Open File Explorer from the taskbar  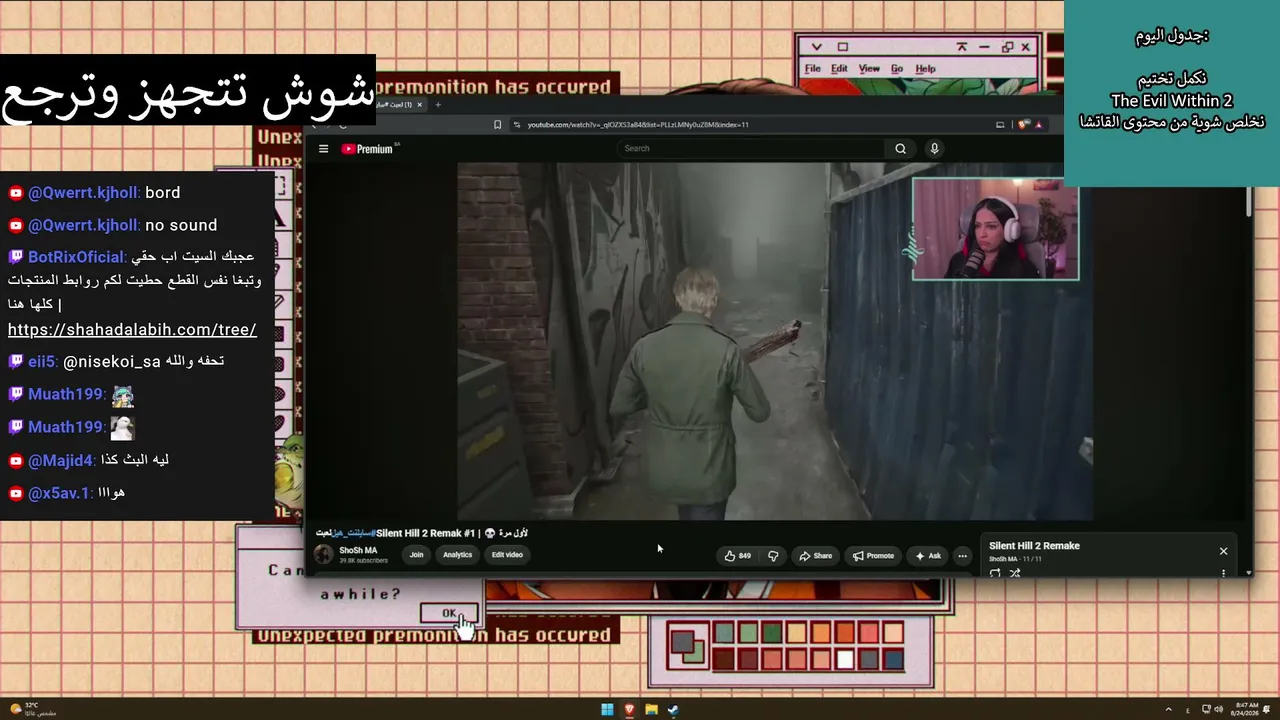pyautogui.click(x=651, y=710)
